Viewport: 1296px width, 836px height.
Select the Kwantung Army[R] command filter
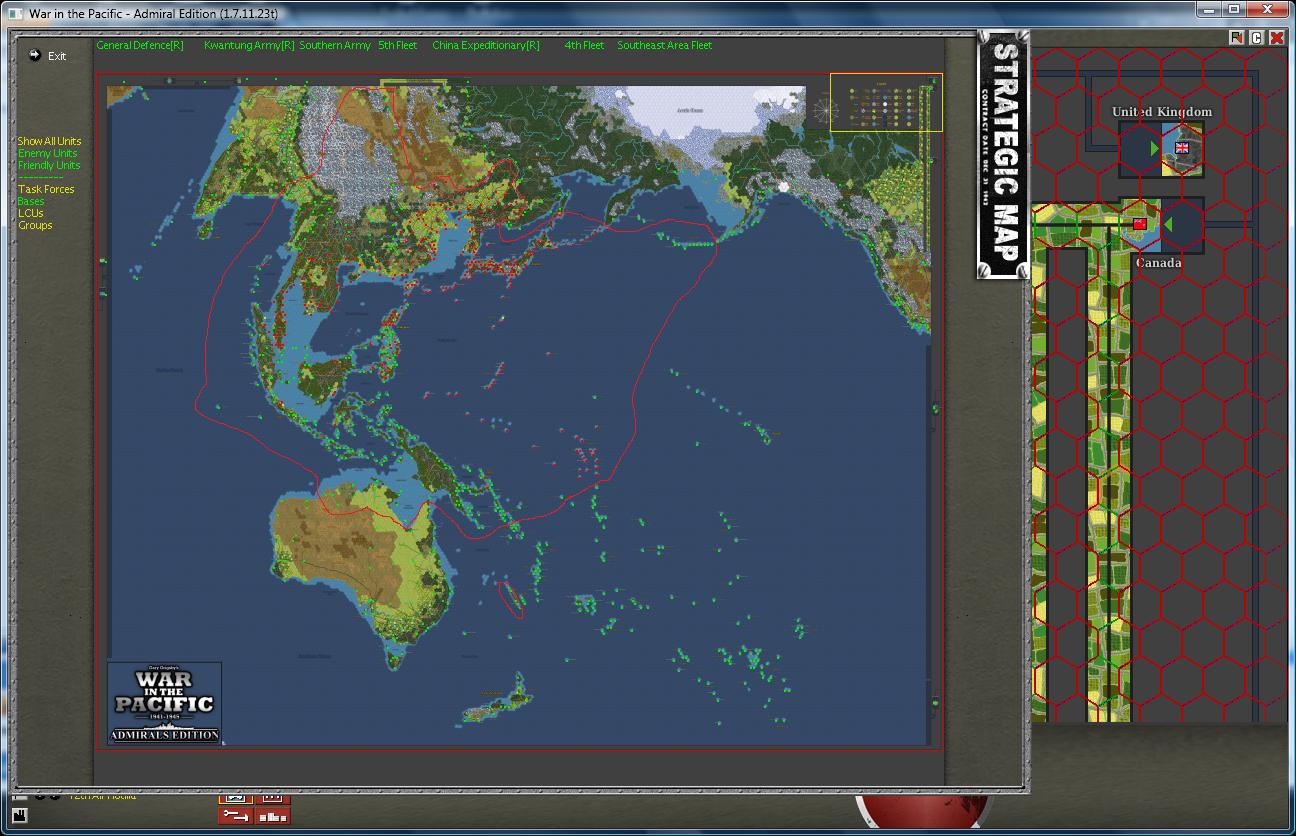coord(249,45)
